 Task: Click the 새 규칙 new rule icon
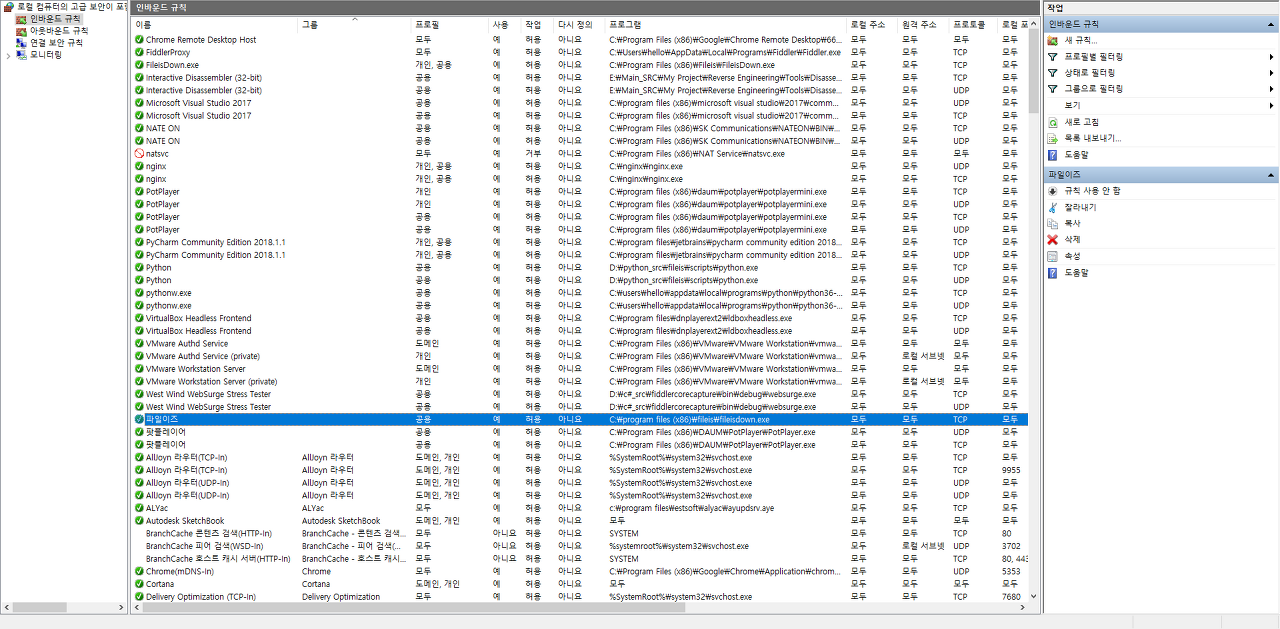1052,40
